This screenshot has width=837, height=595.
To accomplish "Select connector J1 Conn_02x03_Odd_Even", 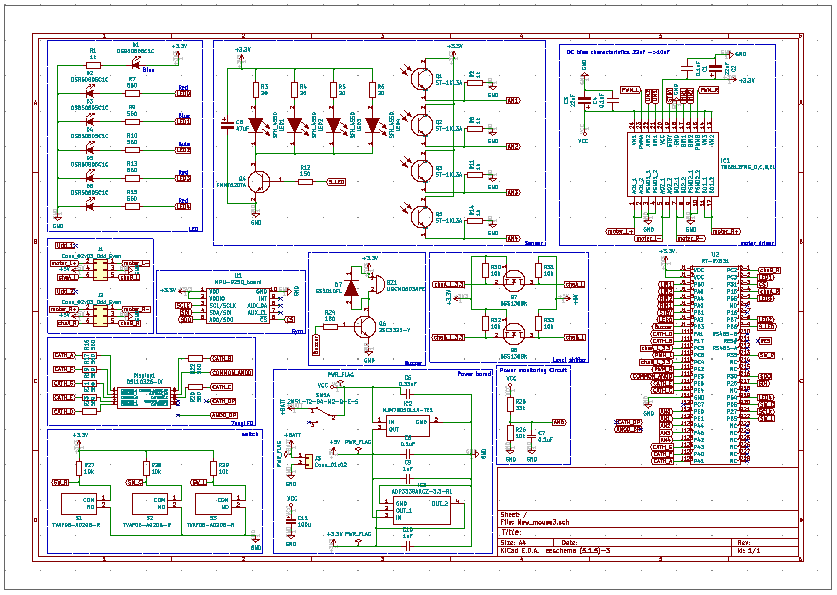I will tap(100, 271).
